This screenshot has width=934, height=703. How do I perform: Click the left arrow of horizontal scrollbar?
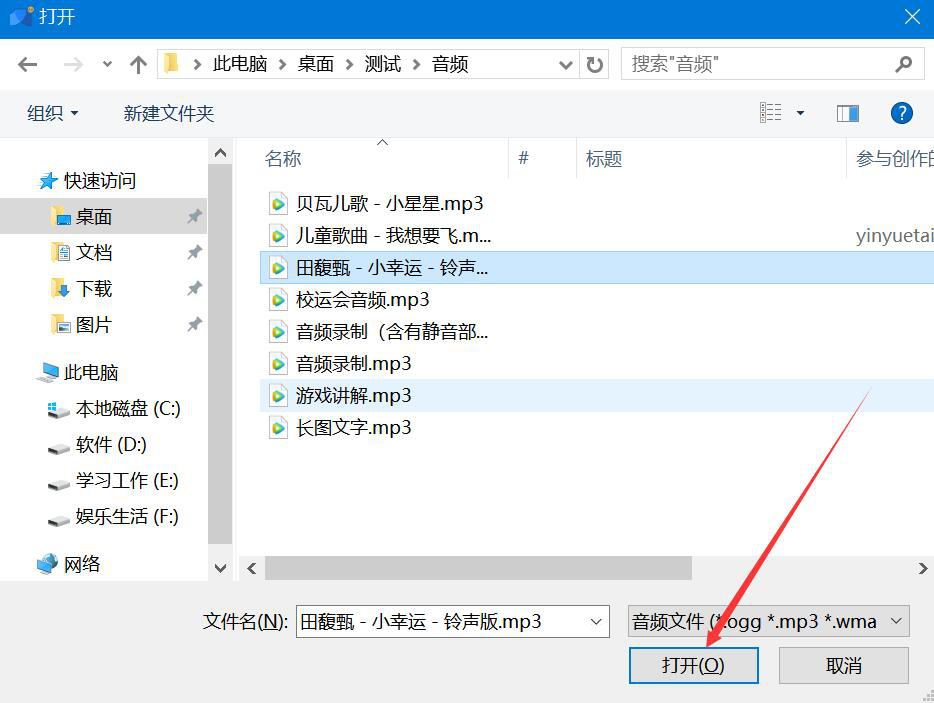[x=251, y=568]
